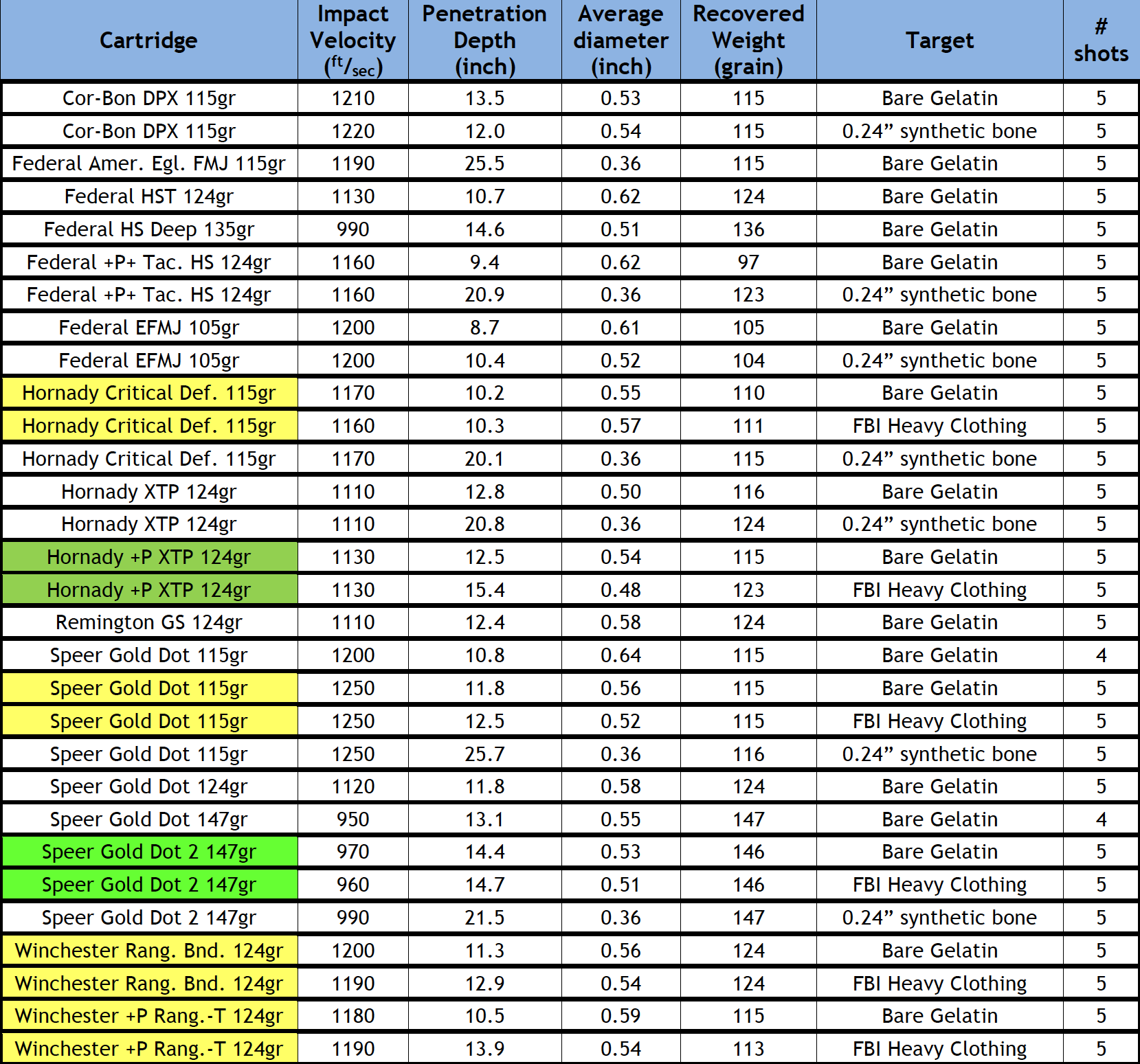The height and width of the screenshot is (1064, 1140).
Task: Click impact velocity value 1180
Action: pyautogui.click(x=353, y=1016)
